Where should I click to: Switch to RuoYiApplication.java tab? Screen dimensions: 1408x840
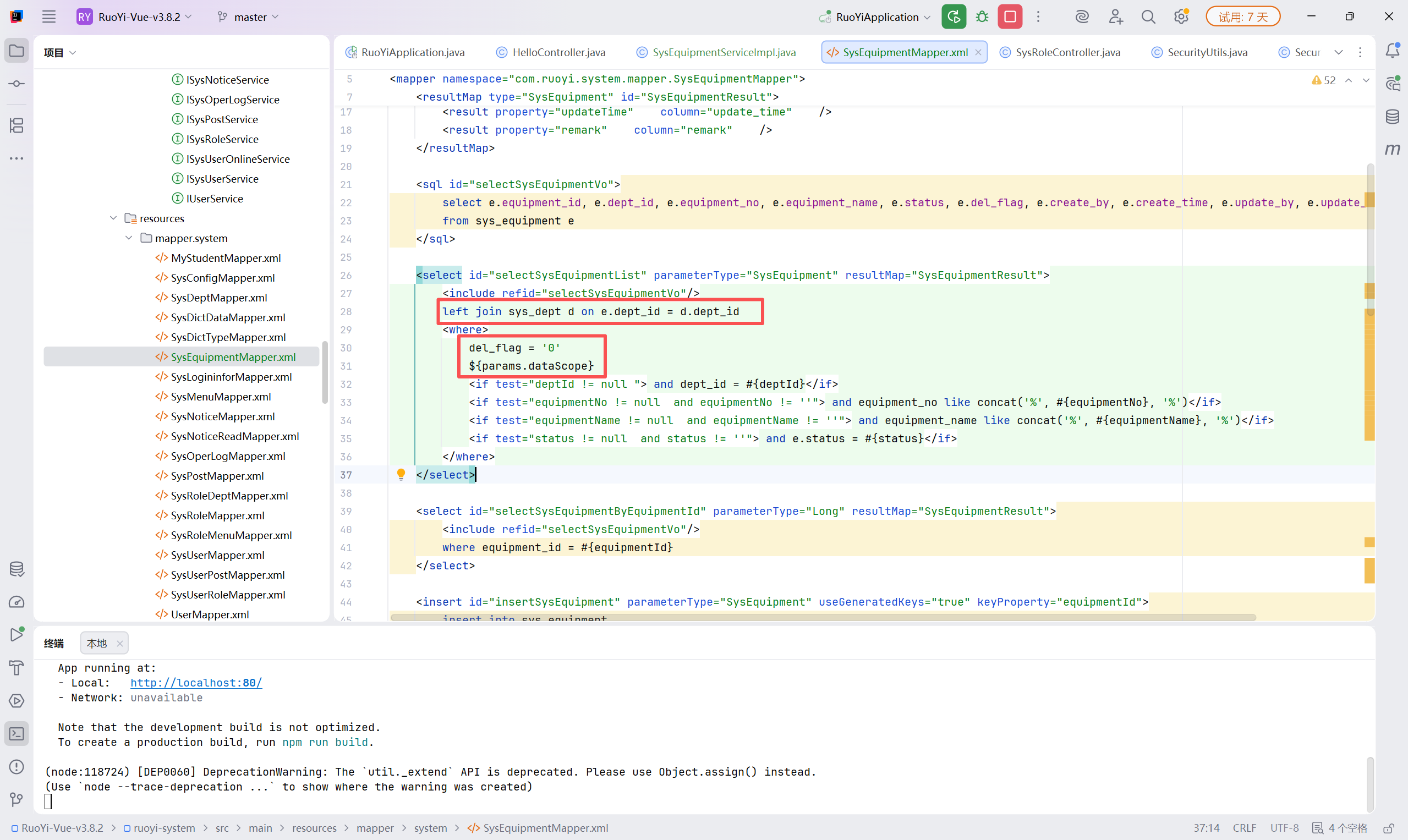click(405, 52)
